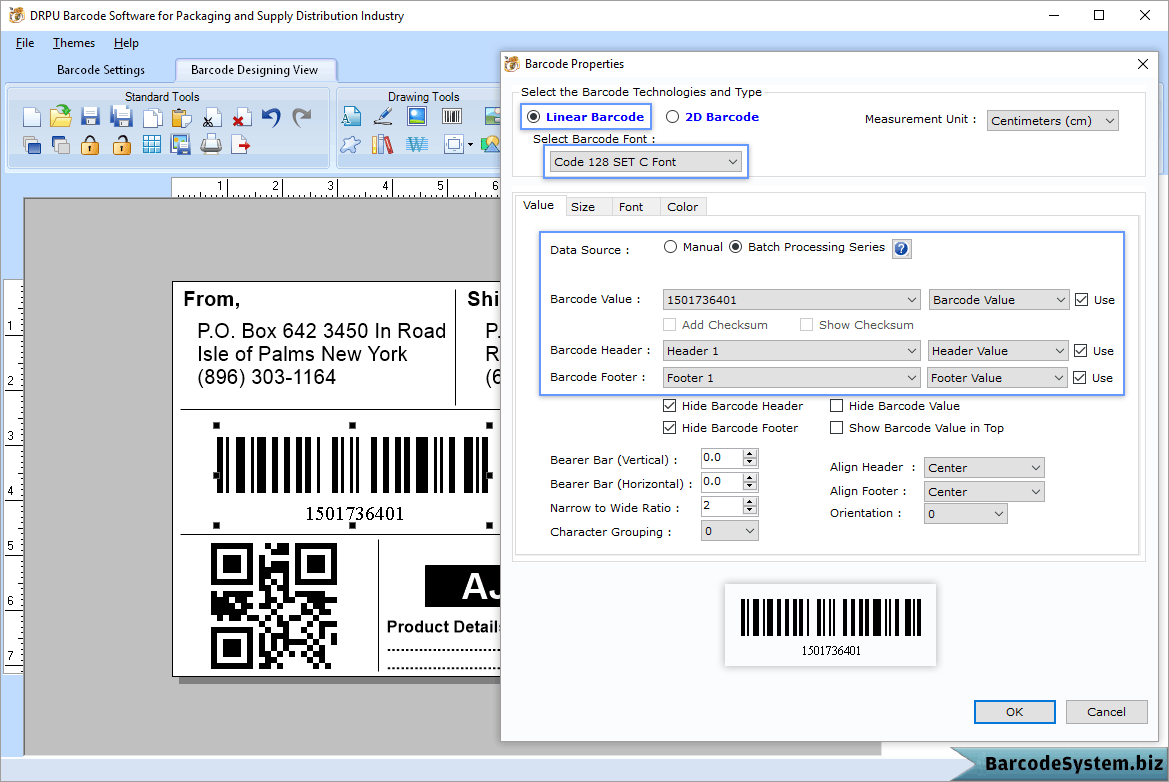1169x782 pixels.
Task: Click the open padlock Unlock icon
Action: pyautogui.click(x=122, y=145)
